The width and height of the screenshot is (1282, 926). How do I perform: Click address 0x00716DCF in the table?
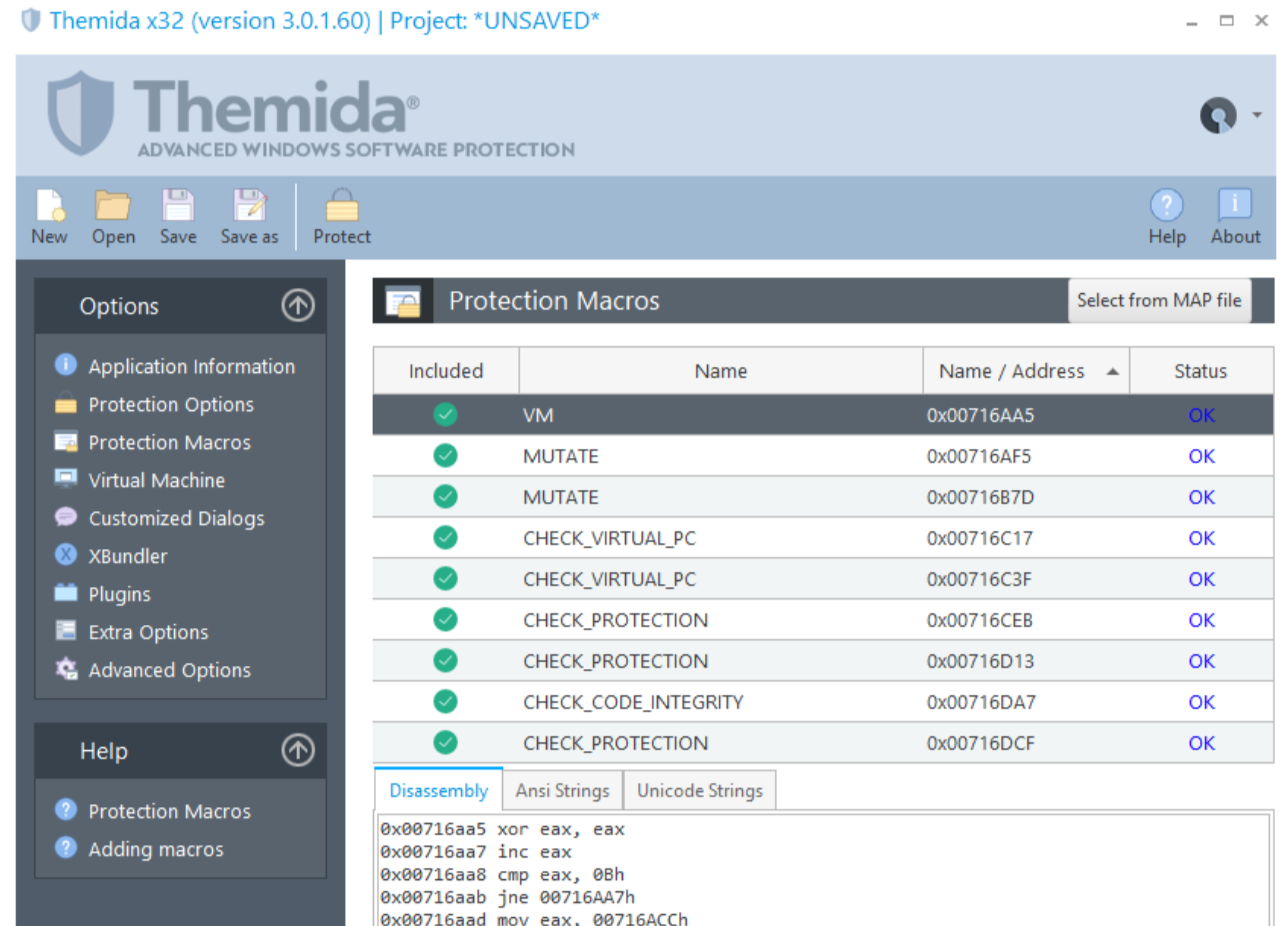click(x=981, y=743)
